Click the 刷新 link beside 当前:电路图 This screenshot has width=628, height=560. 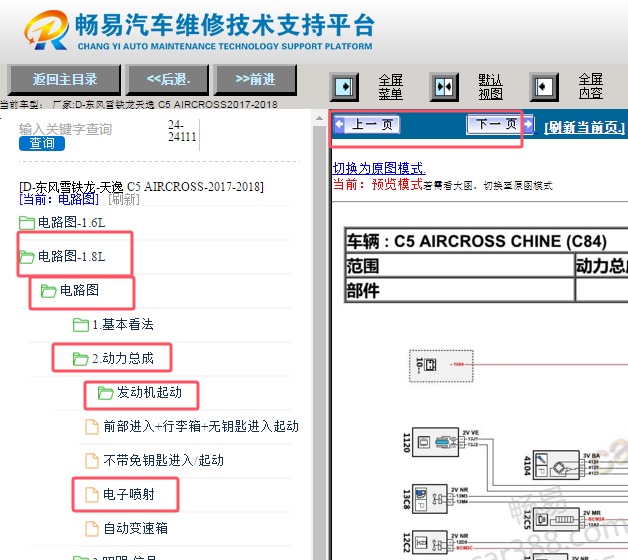(x=124, y=199)
